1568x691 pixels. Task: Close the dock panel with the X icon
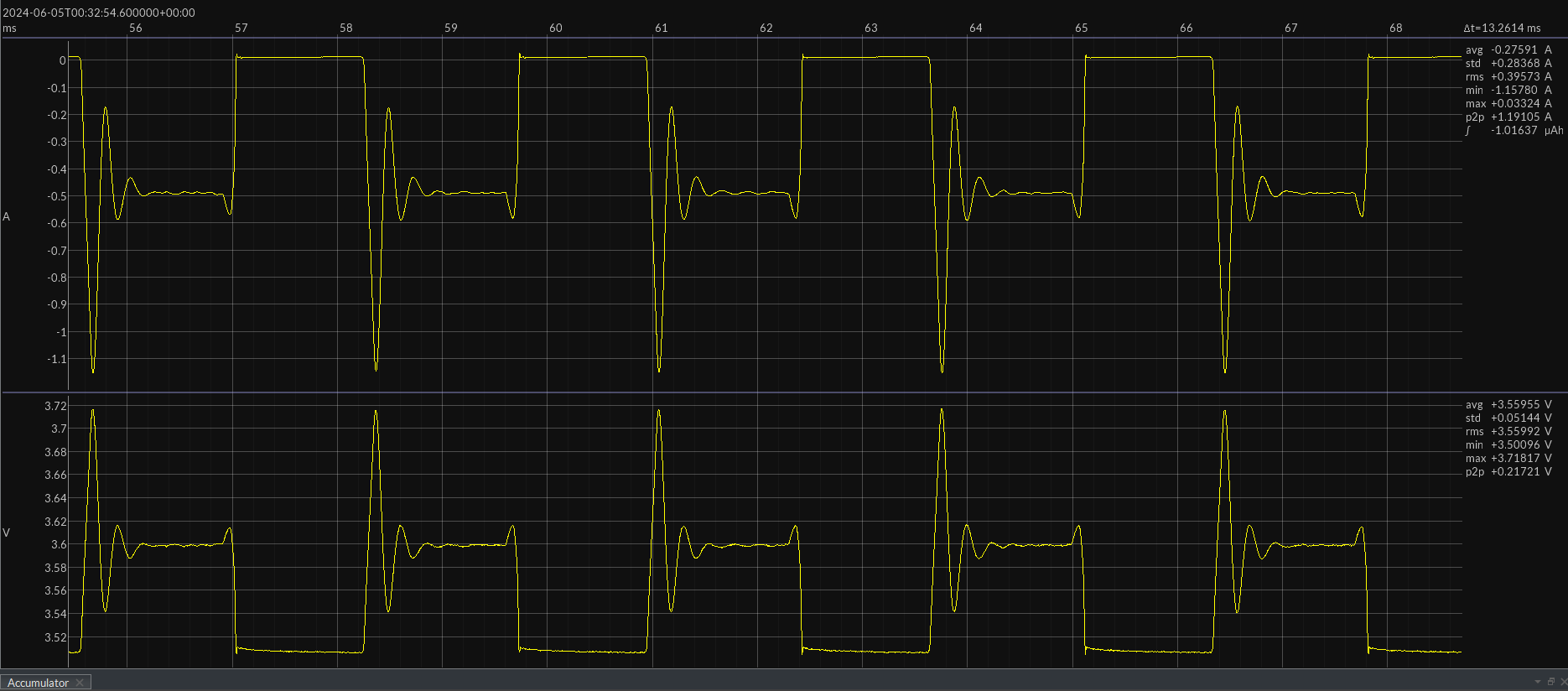click(x=1562, y=682)
